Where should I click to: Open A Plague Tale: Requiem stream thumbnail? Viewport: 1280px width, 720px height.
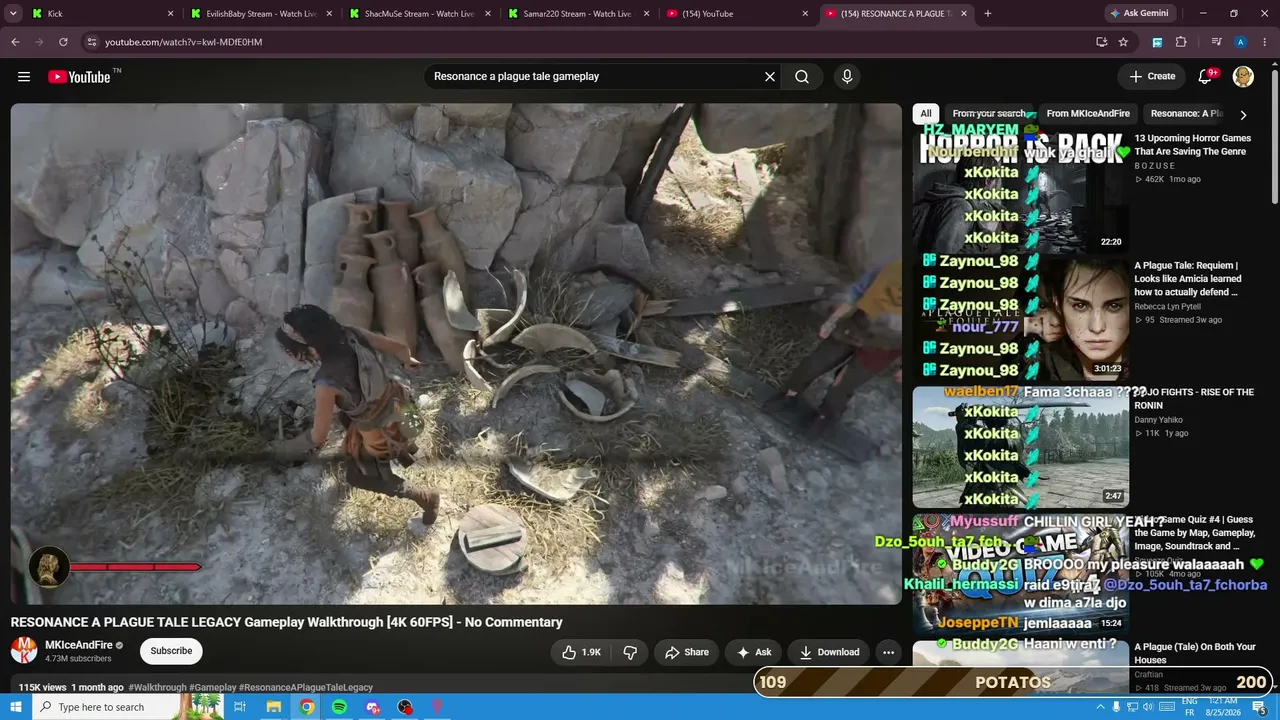point(1021,318)
